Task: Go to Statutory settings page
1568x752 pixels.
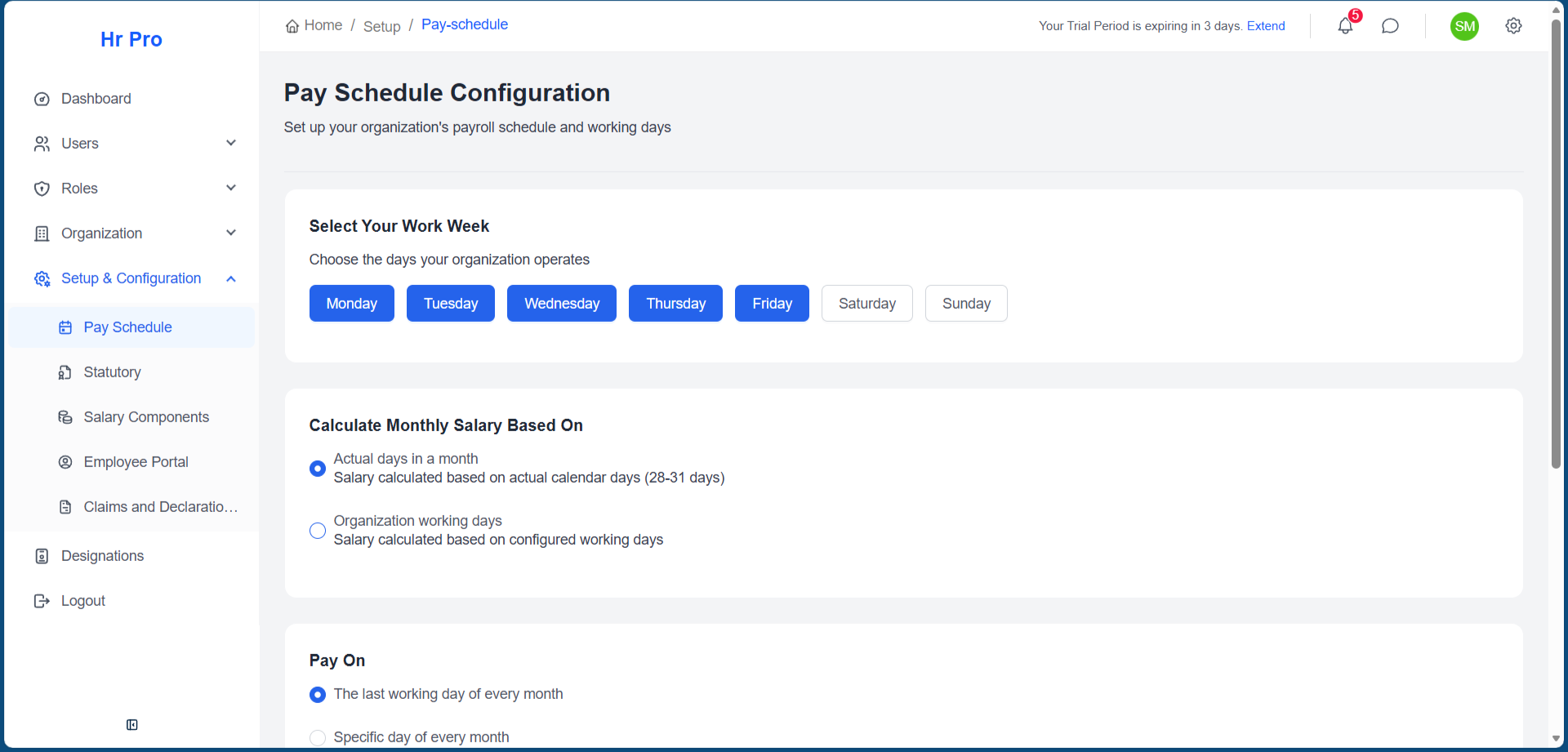Action: tap(112, 372)
